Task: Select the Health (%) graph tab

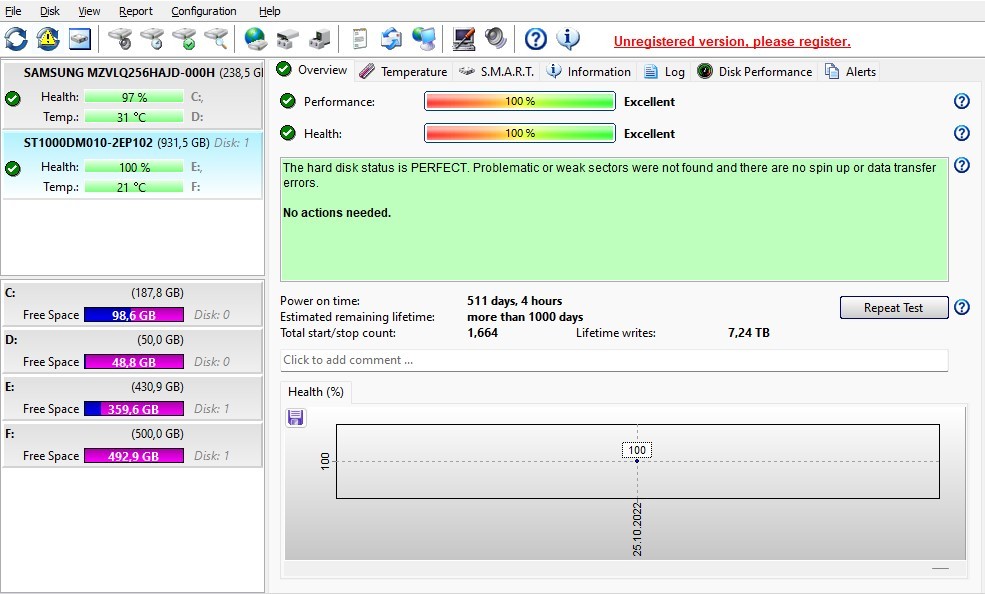Action: point(315,392)
